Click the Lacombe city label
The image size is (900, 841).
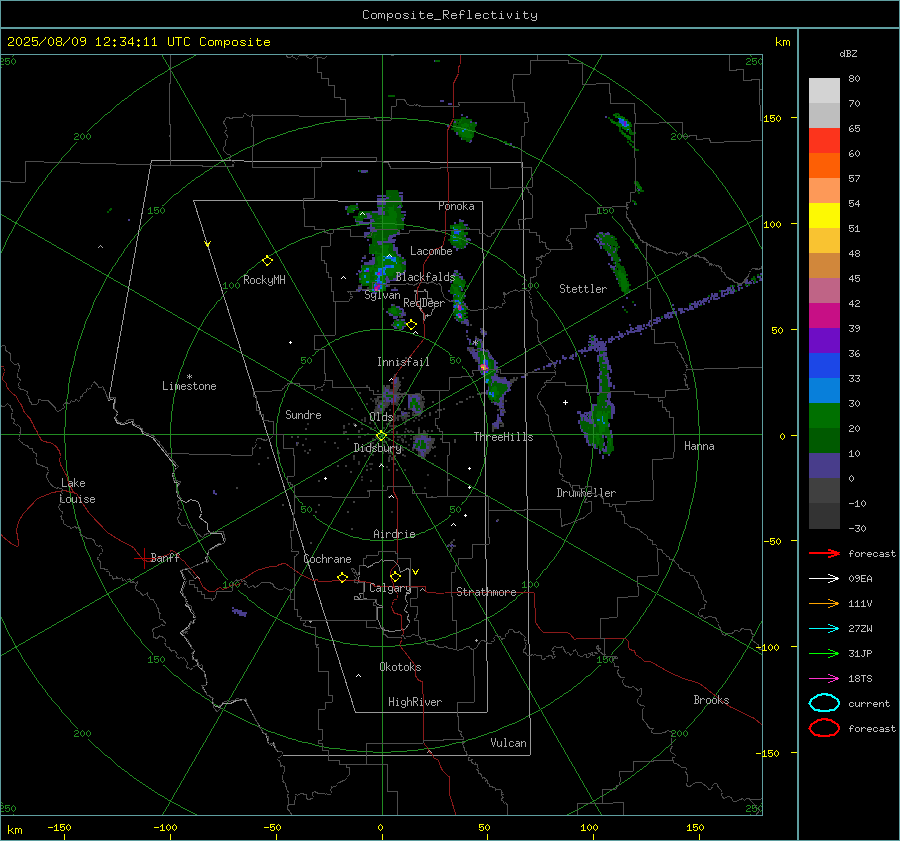point(431,251)
